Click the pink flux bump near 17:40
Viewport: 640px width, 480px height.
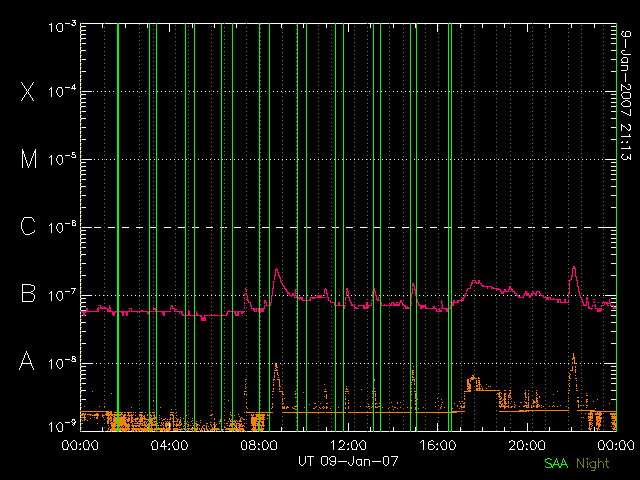tap(476, 281)
